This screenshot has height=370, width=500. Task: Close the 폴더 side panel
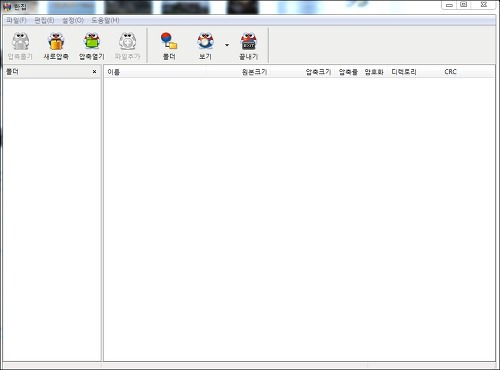coord(94,72)
